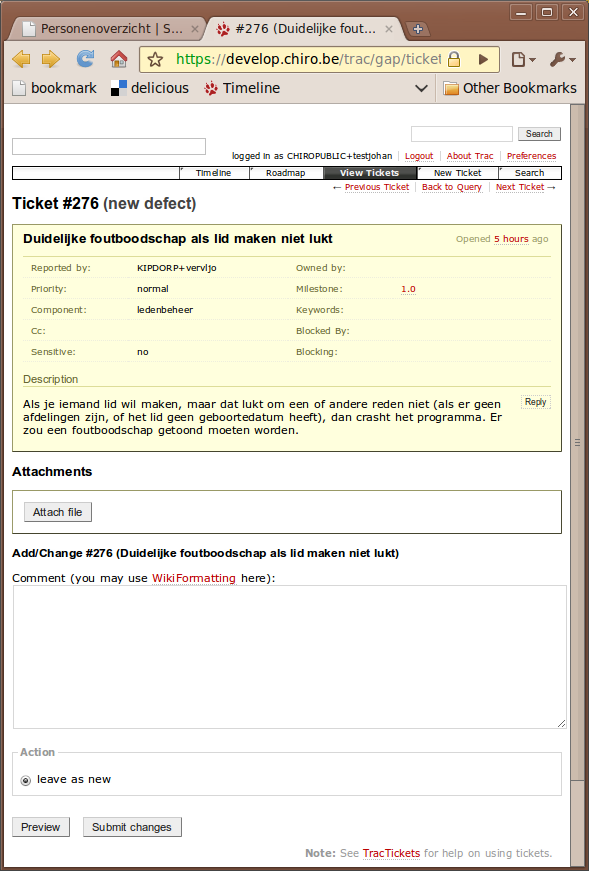The image size is (589, 871).
Task: Go forward using the browser forward arrow
Action: click(x=51, y=59)
